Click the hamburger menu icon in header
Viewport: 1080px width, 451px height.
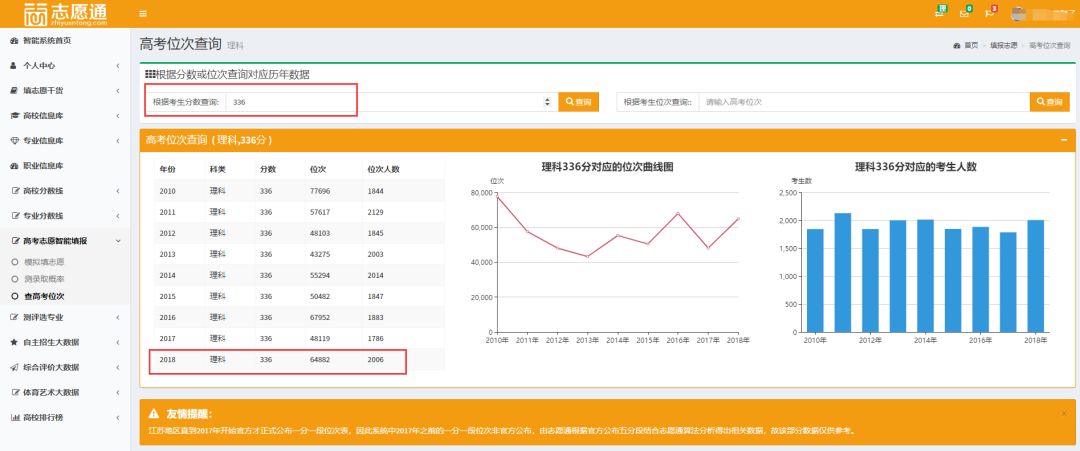[x=143, y=13]
